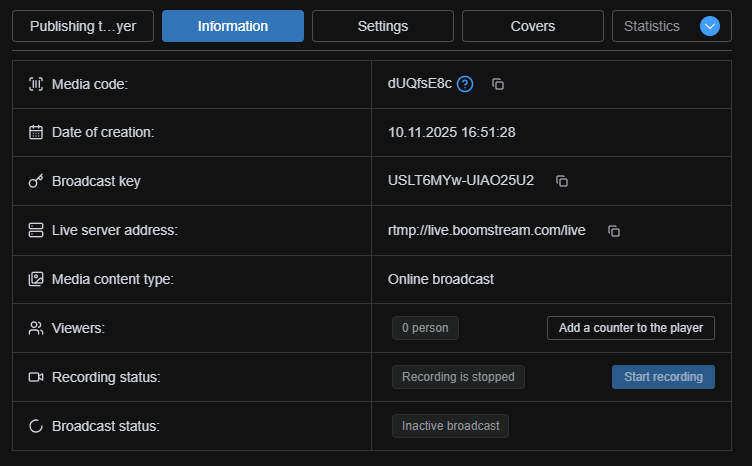Start recording the broadcast
Screen dimensions: 752x466
tap(663, 377)
